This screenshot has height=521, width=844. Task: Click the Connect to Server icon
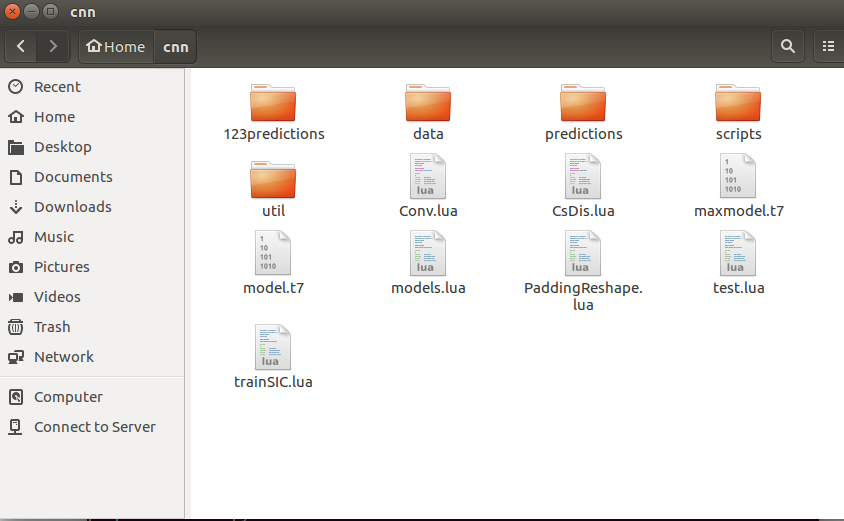pos(16,427)
